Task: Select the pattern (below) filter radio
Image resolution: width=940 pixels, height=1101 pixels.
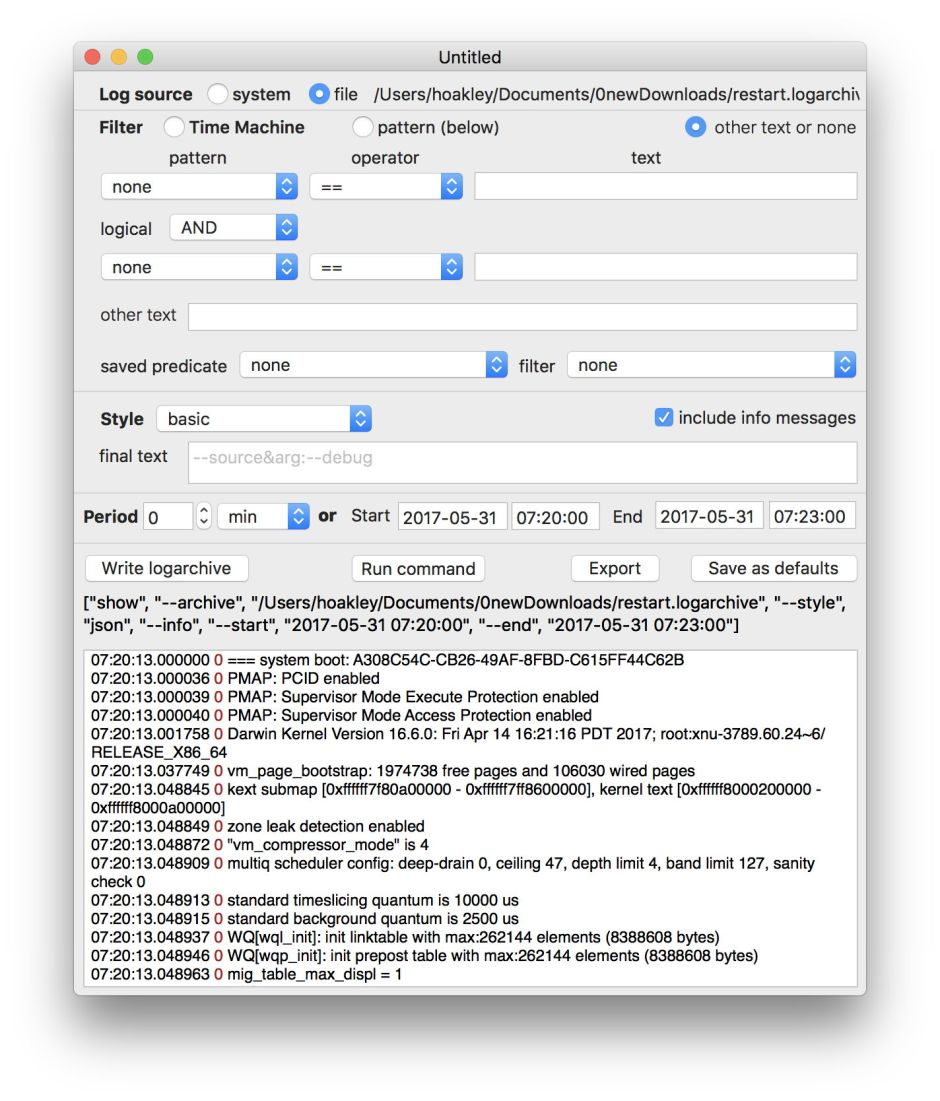Action: coord(362,127)
